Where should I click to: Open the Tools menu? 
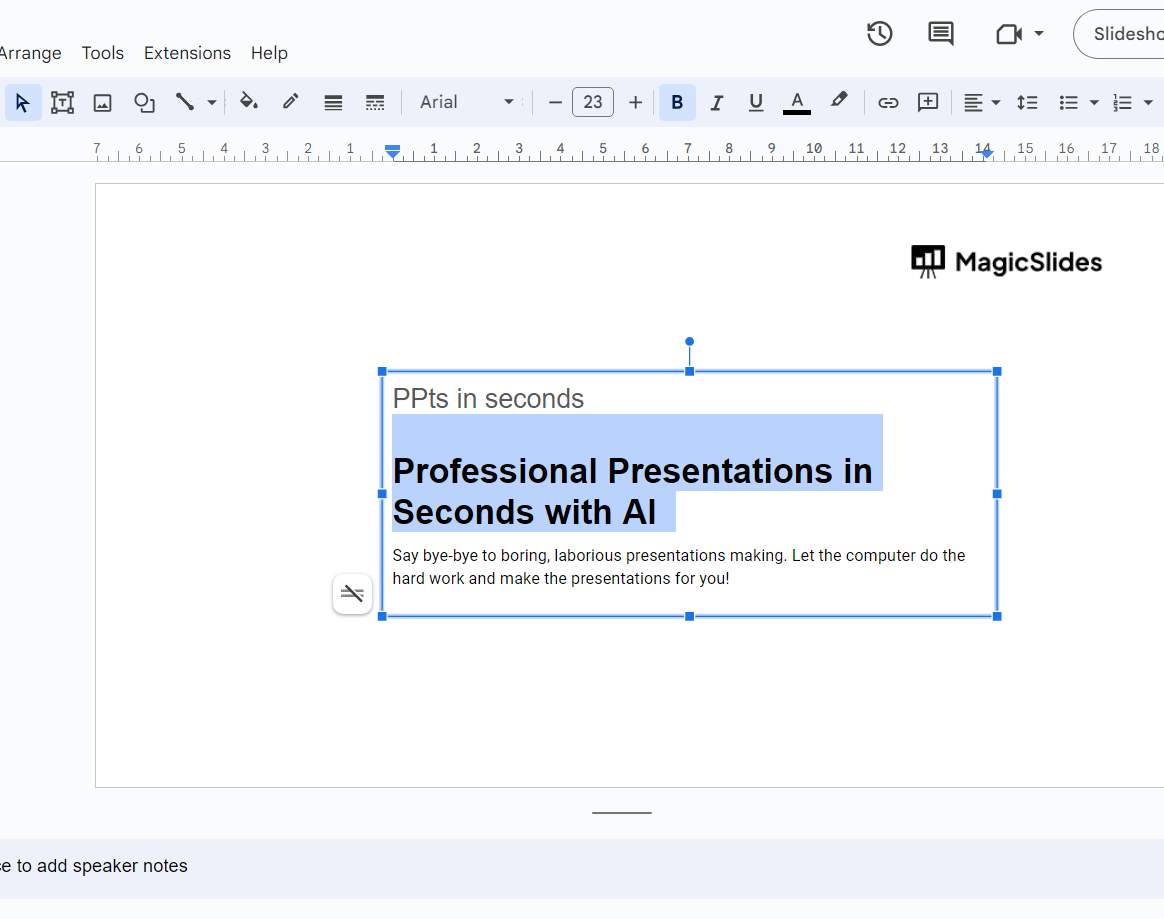click(x=103, y=53)
